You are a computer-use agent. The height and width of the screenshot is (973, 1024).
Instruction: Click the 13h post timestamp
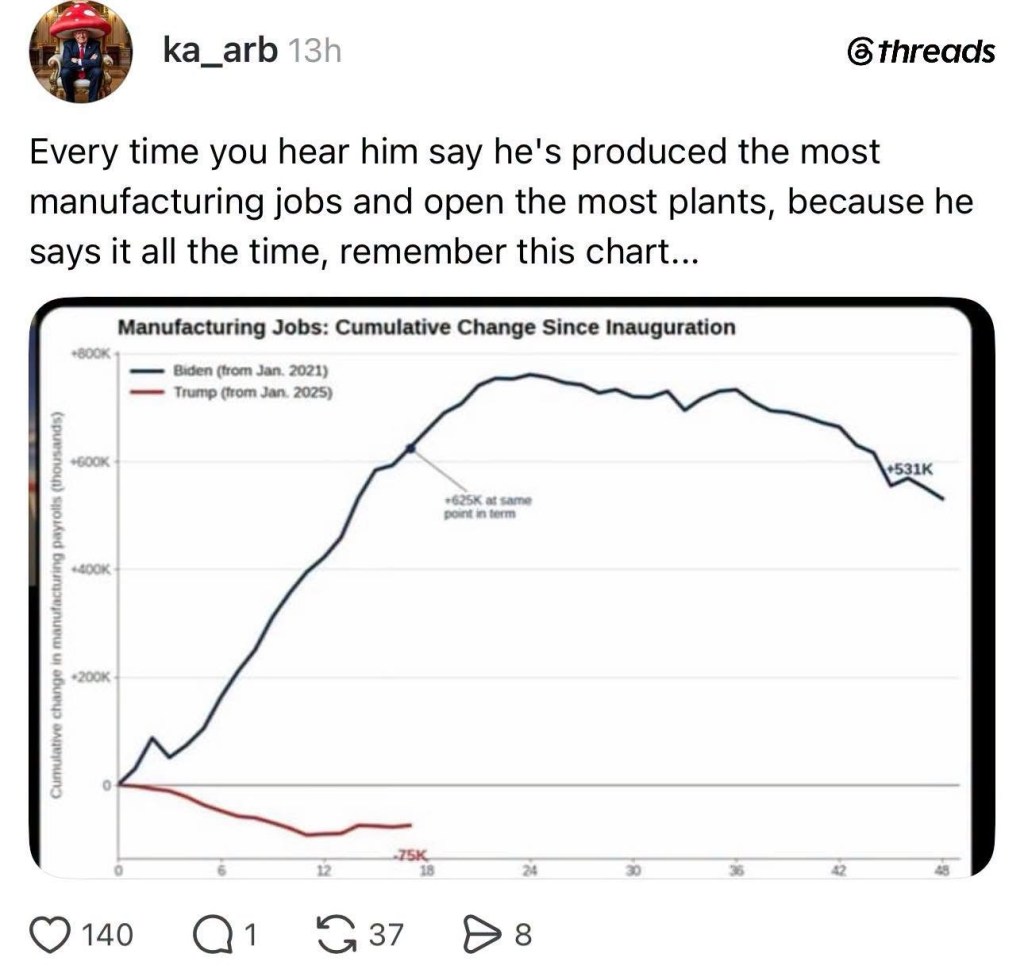click(x=314, y=50)
